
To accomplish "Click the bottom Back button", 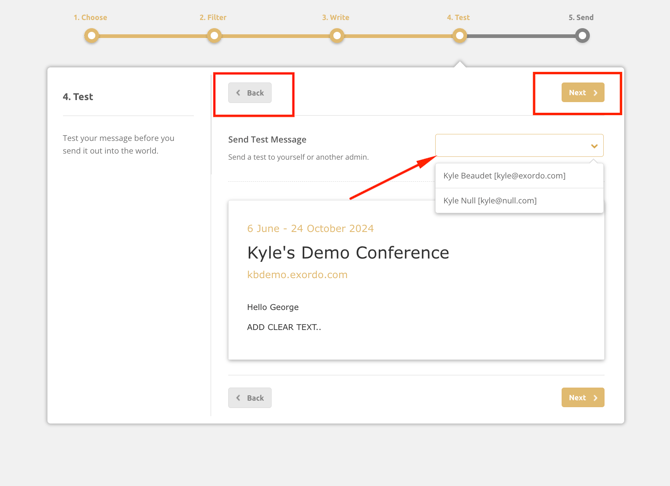I will 250,398.
